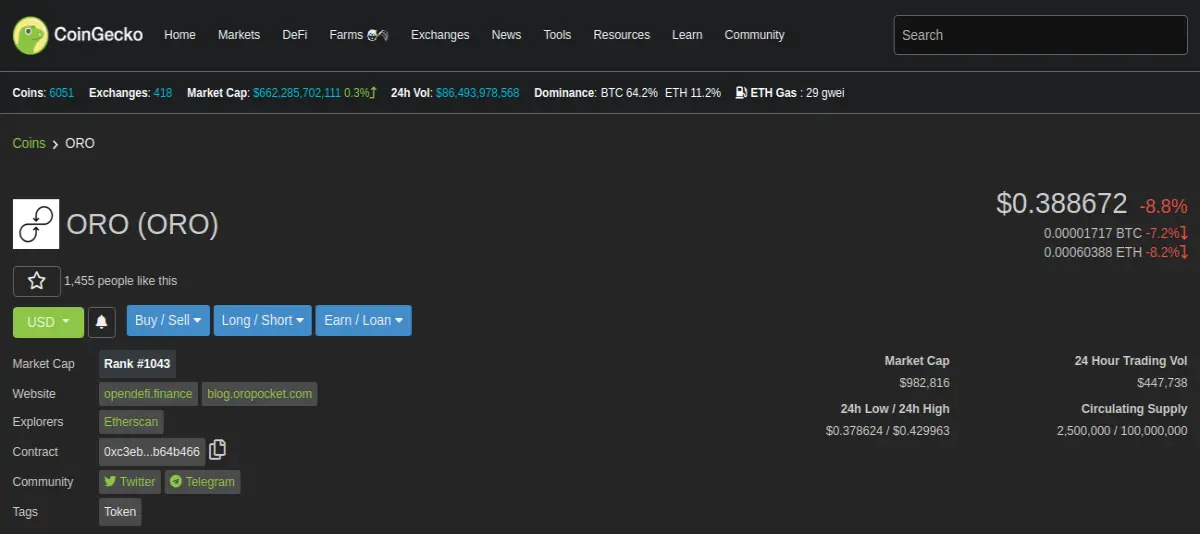Click the BTC 64.2% dominance text

click(x=629, y=93)
